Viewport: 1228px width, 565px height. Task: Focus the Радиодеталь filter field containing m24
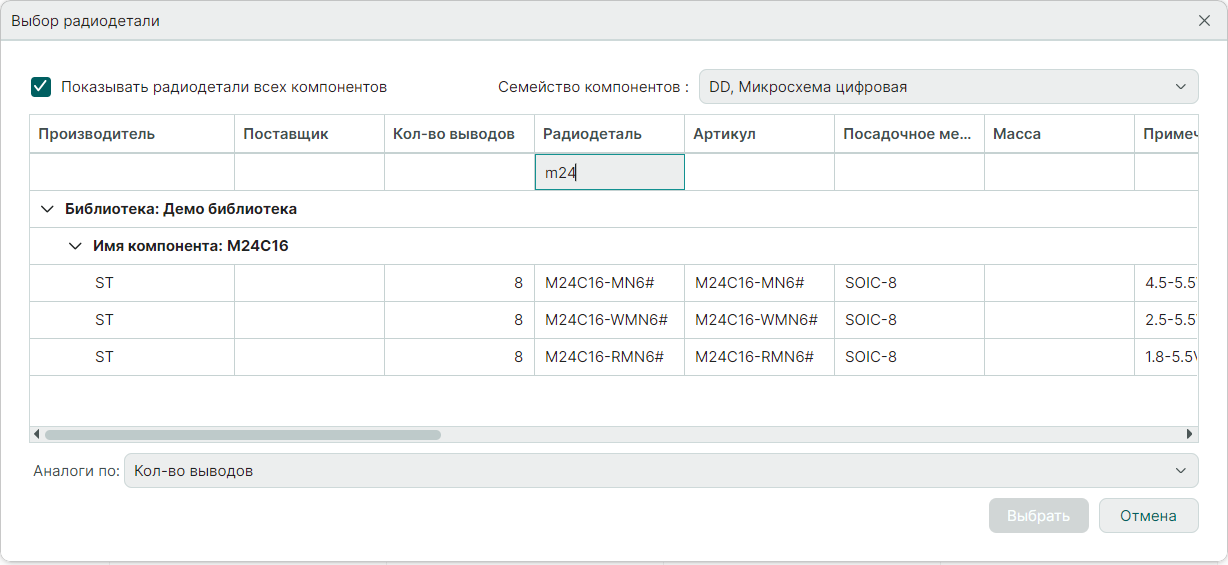coord(609,172)
